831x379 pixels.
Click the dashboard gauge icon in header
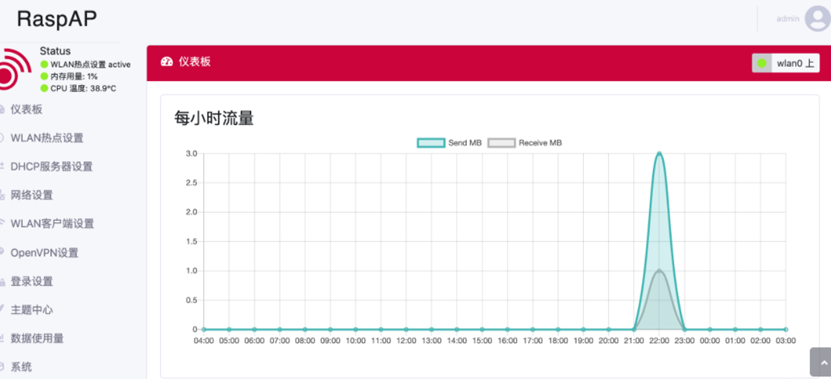pos(166,61)
